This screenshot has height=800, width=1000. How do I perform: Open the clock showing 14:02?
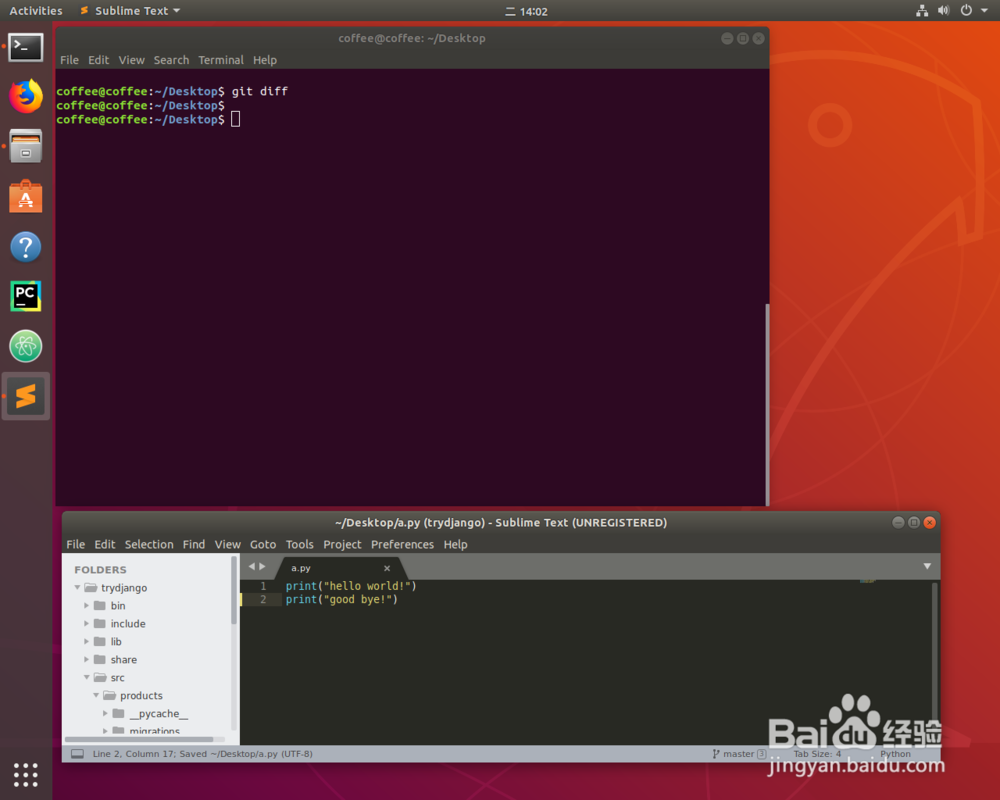(x=527, y=11)
